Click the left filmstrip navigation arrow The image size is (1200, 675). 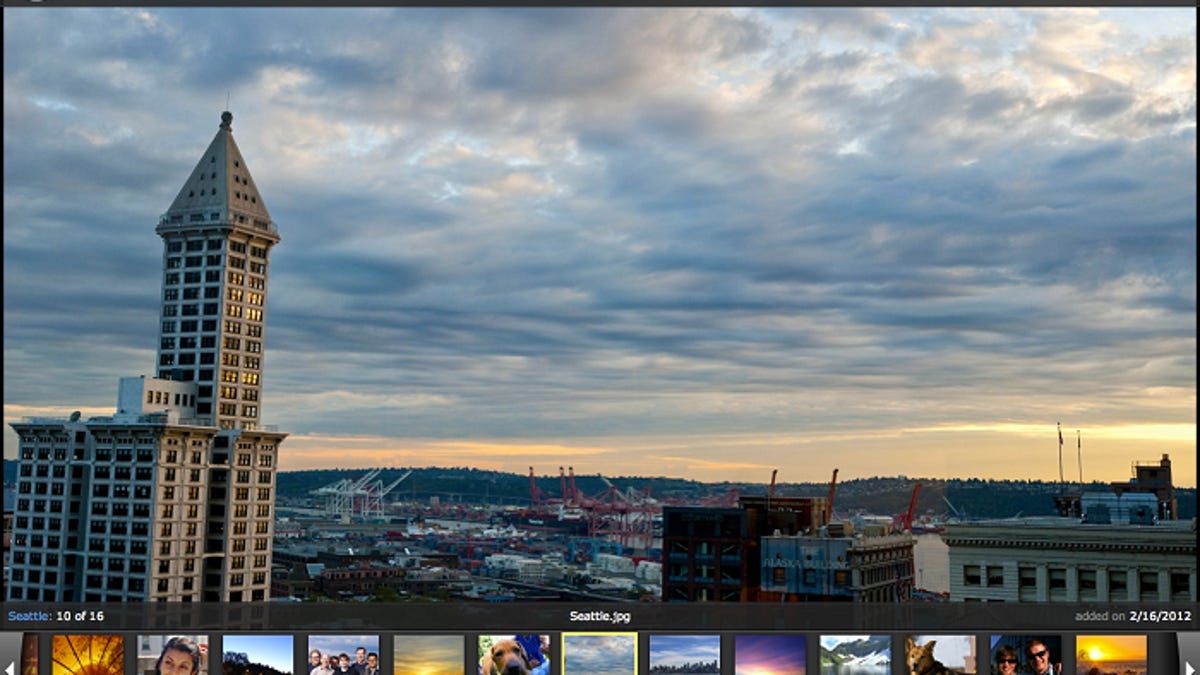(9, 667)
